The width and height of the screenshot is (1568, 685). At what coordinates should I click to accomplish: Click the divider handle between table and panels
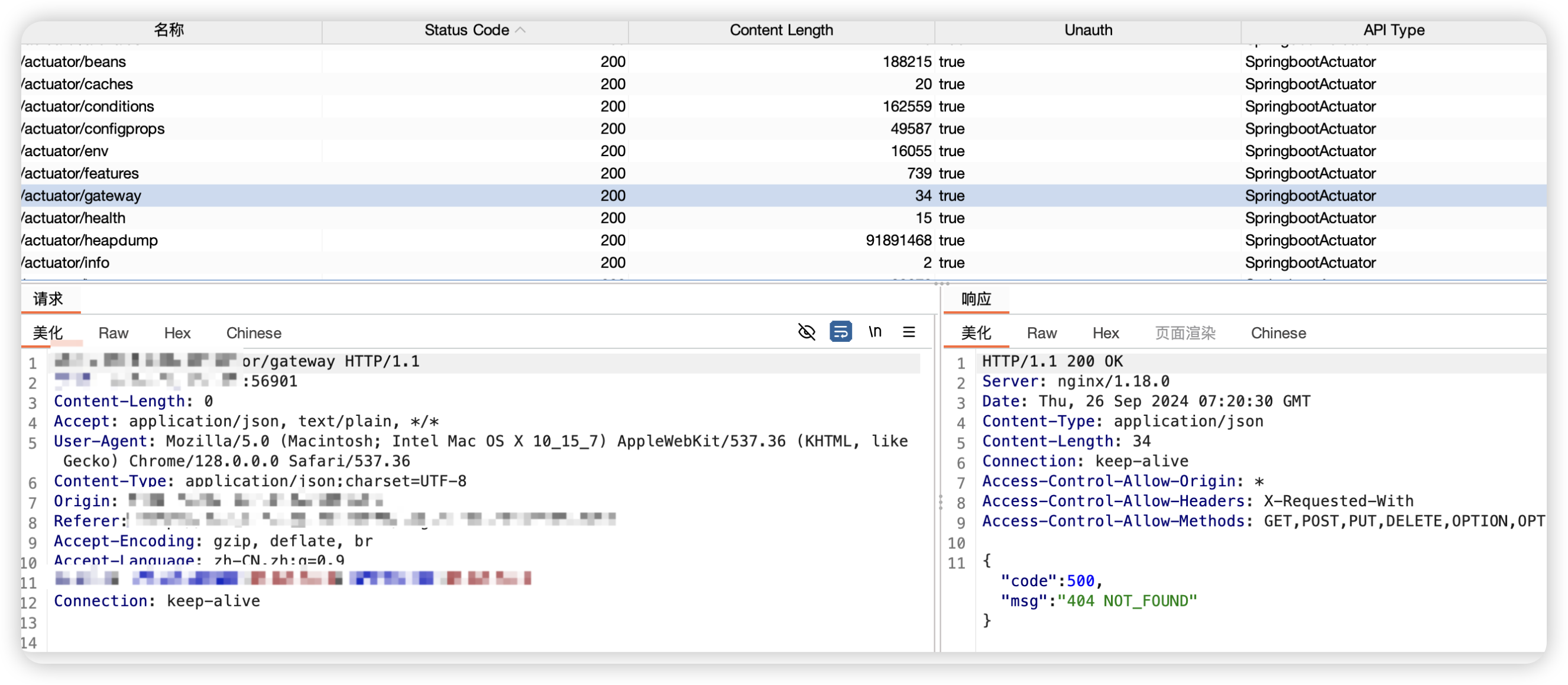[942, 283]
